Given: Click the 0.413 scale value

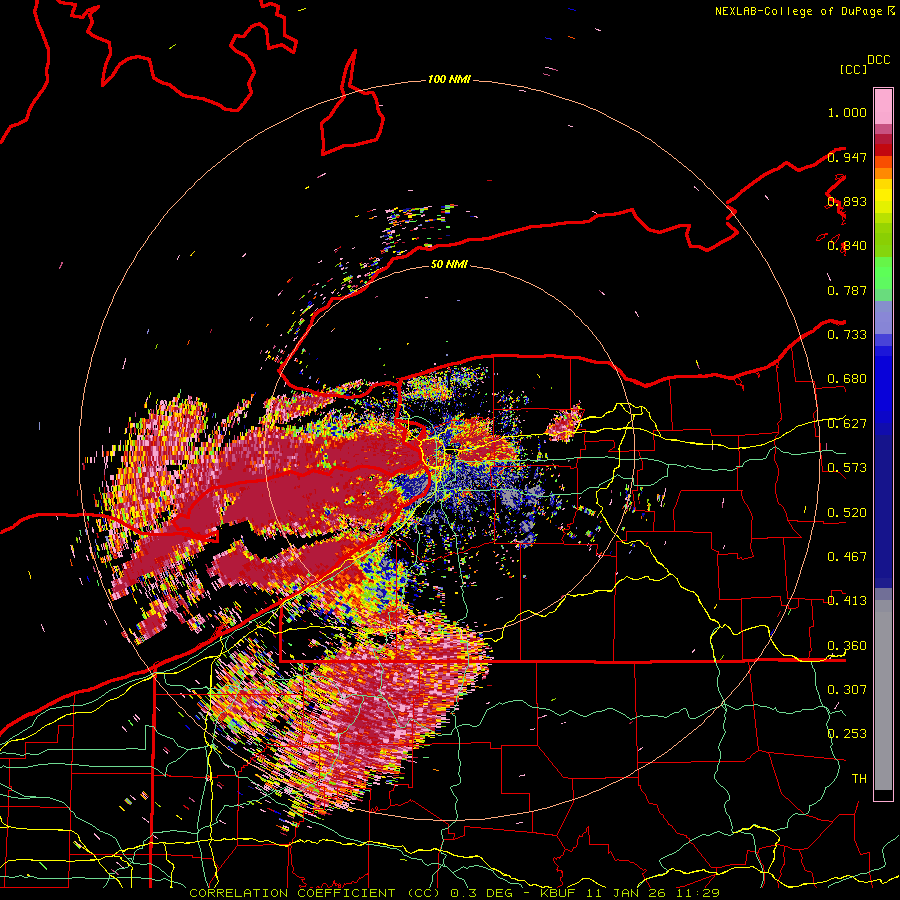Looking at the screenshot, I should 847,601.
